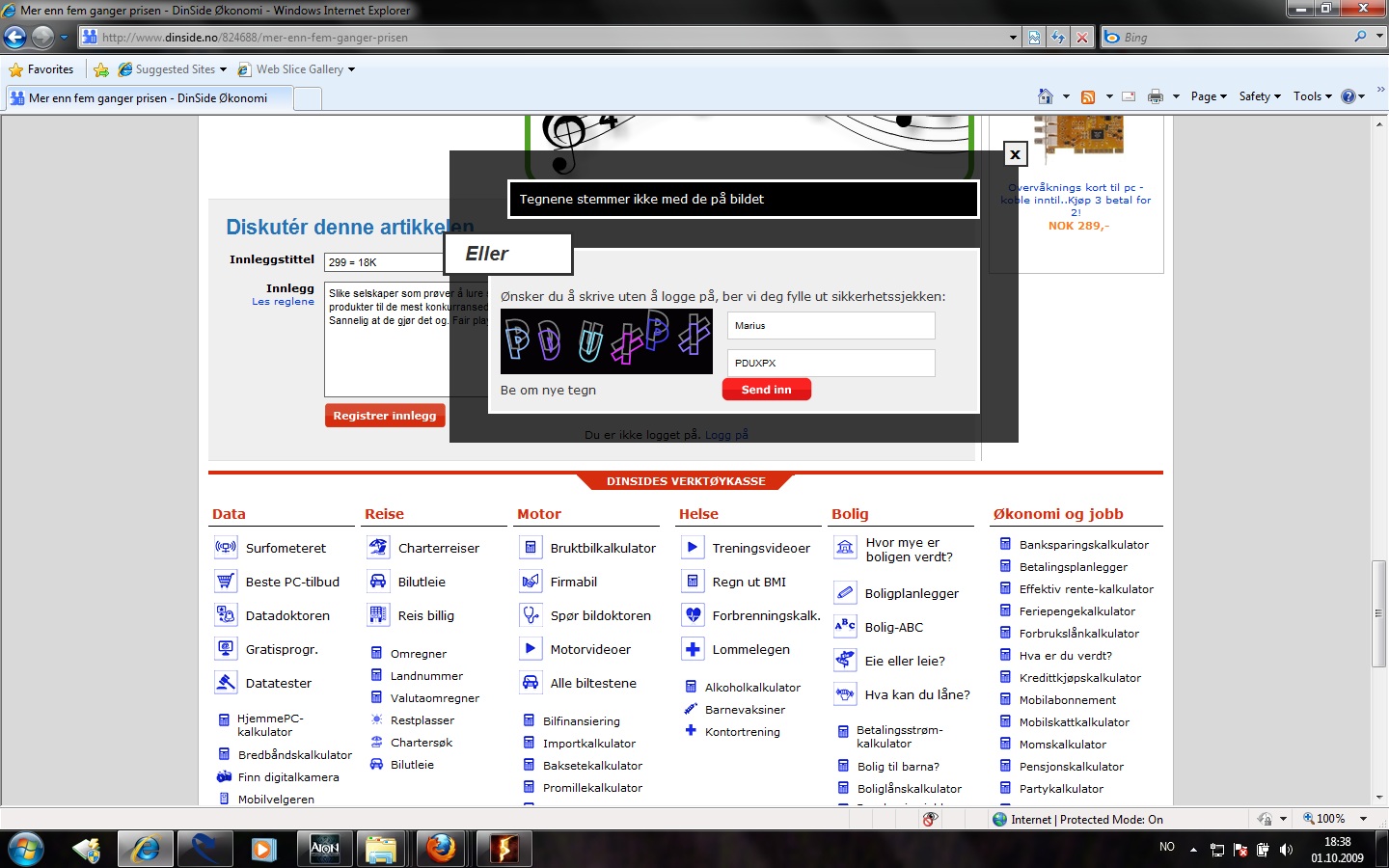
Task: Click the Print toolbar icon
Action: pyautogui.click(x=1156, y=96)
